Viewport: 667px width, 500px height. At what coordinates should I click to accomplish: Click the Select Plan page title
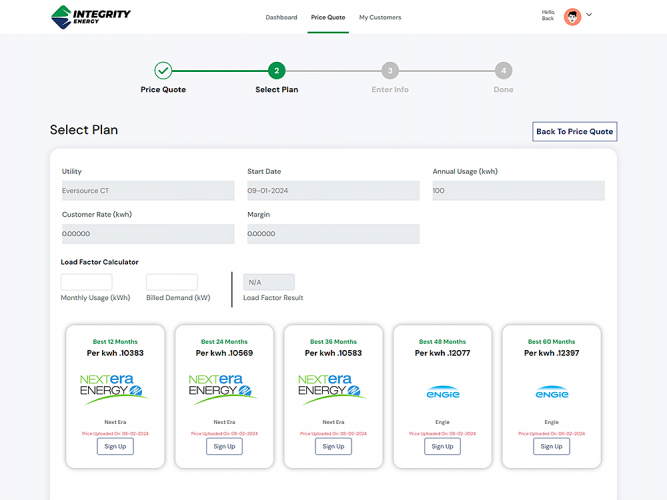[x=84, y=130]
